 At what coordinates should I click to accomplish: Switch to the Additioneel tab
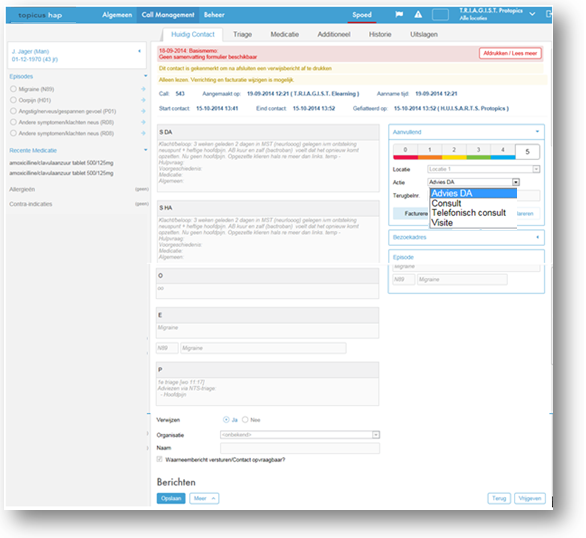click(334, 34)
